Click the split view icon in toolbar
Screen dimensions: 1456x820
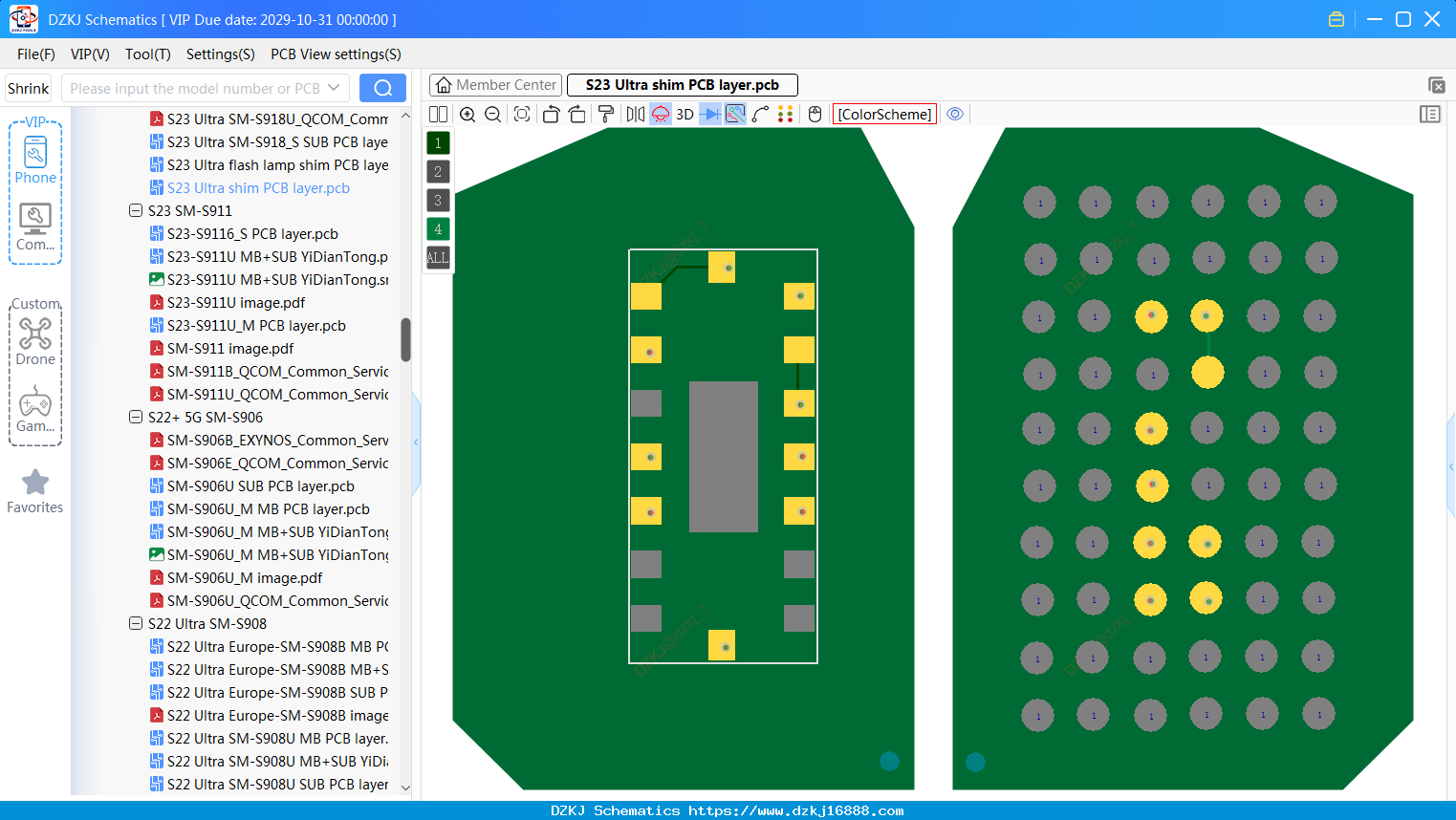pyautogui.click(x=438, y=115)
